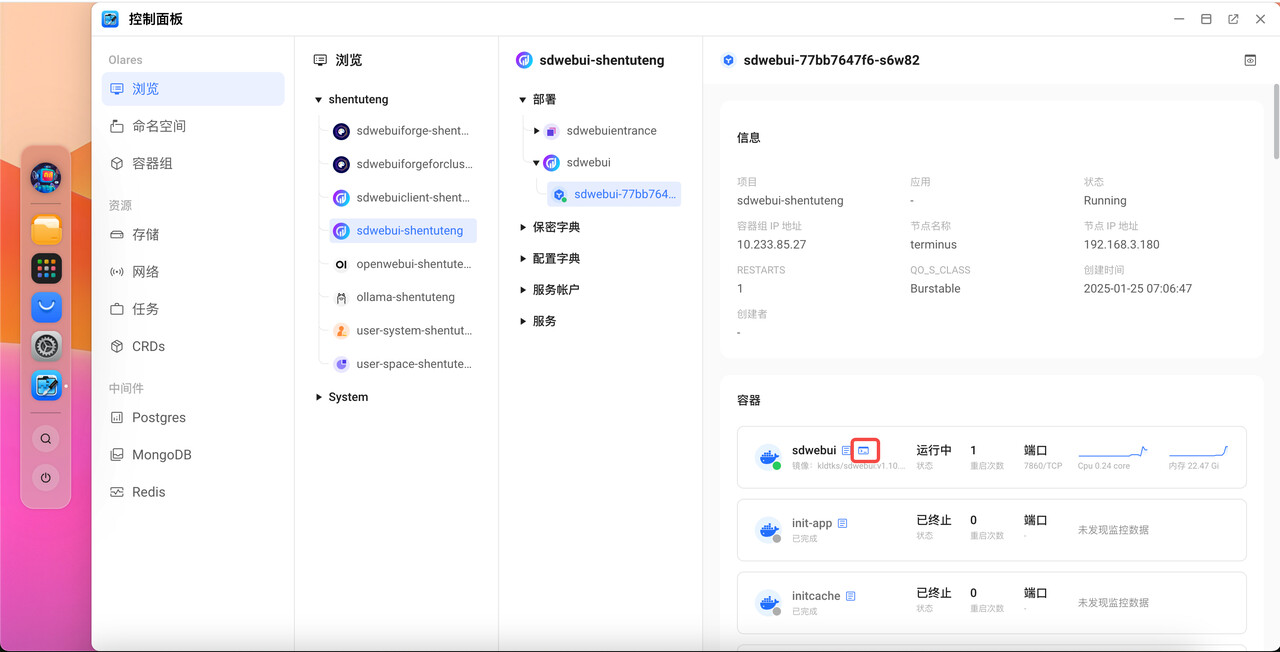Click the creation time 2025-01-25 07:06:47
Screen dimensions: 1280x652
click(x=1138, y=289)
